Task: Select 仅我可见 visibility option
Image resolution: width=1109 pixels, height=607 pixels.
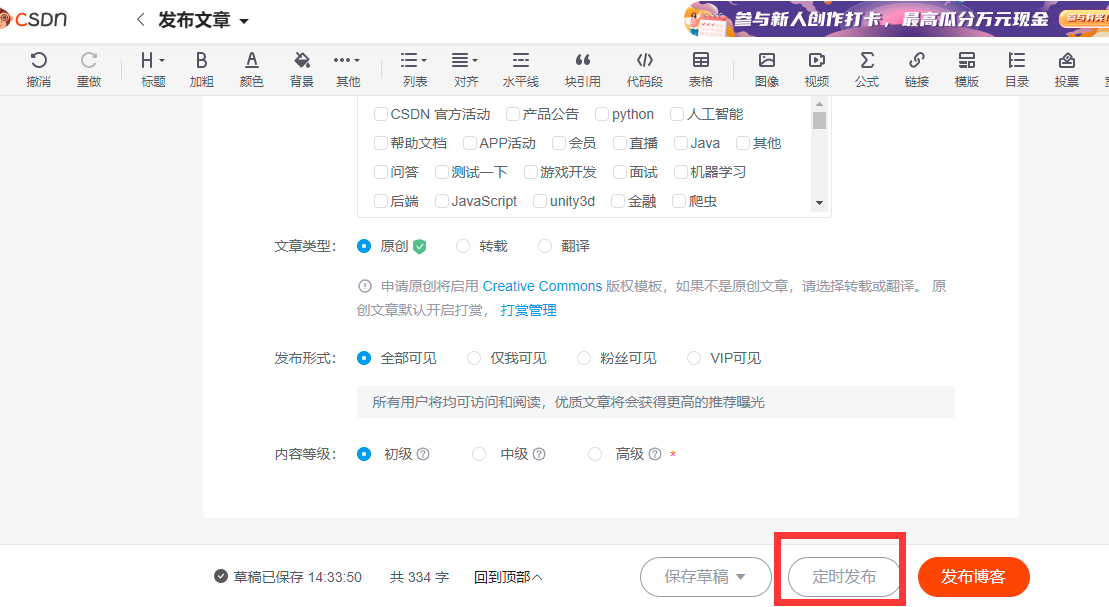Action: click(474, 358)
